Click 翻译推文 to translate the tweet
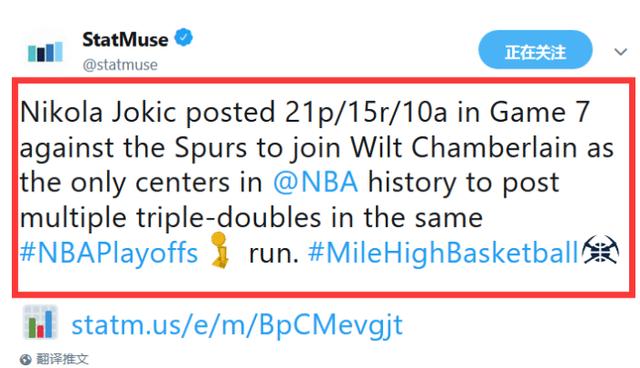Image resolution: width=640 pixels, height=368 pixels. click(x=62, y=359)
